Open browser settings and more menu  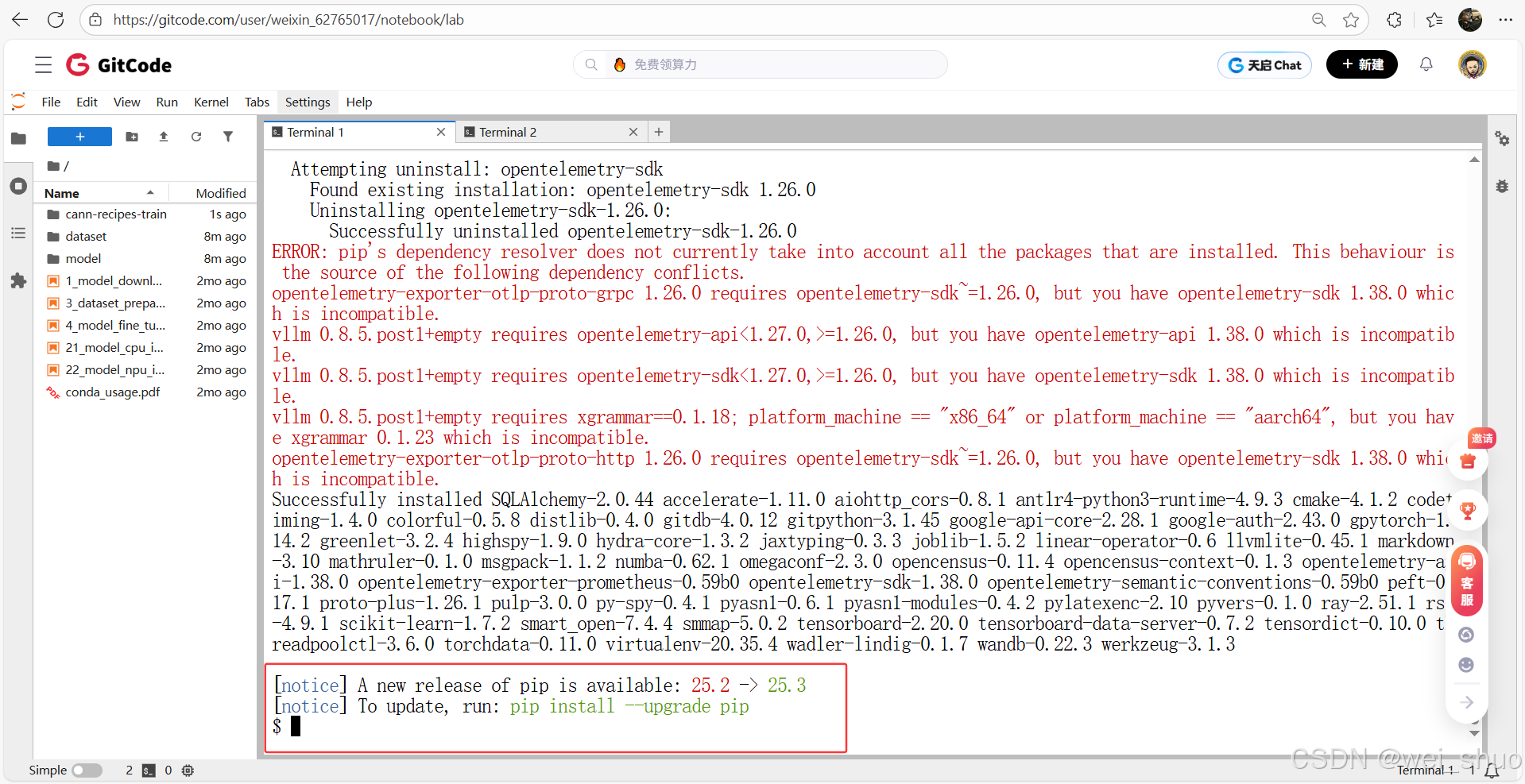pyautogui.click(x=1506, y=20)
